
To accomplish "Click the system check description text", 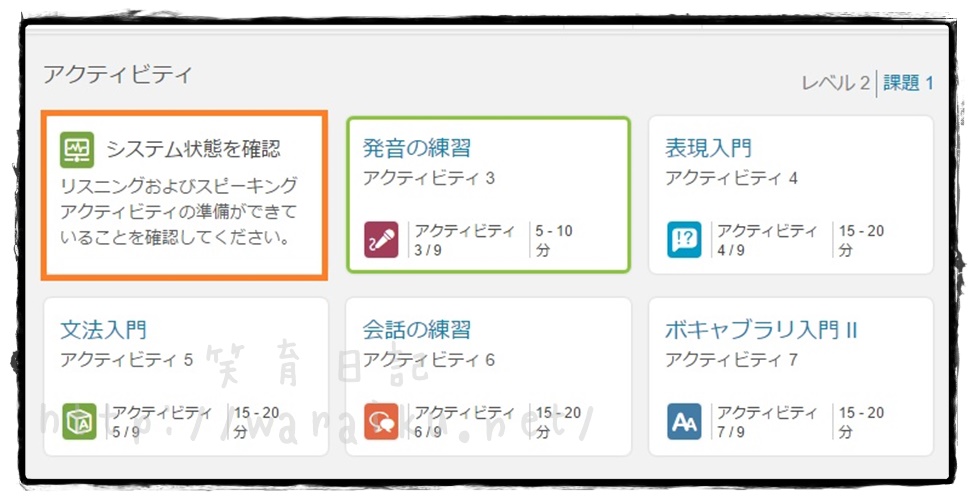I will 178,212.
